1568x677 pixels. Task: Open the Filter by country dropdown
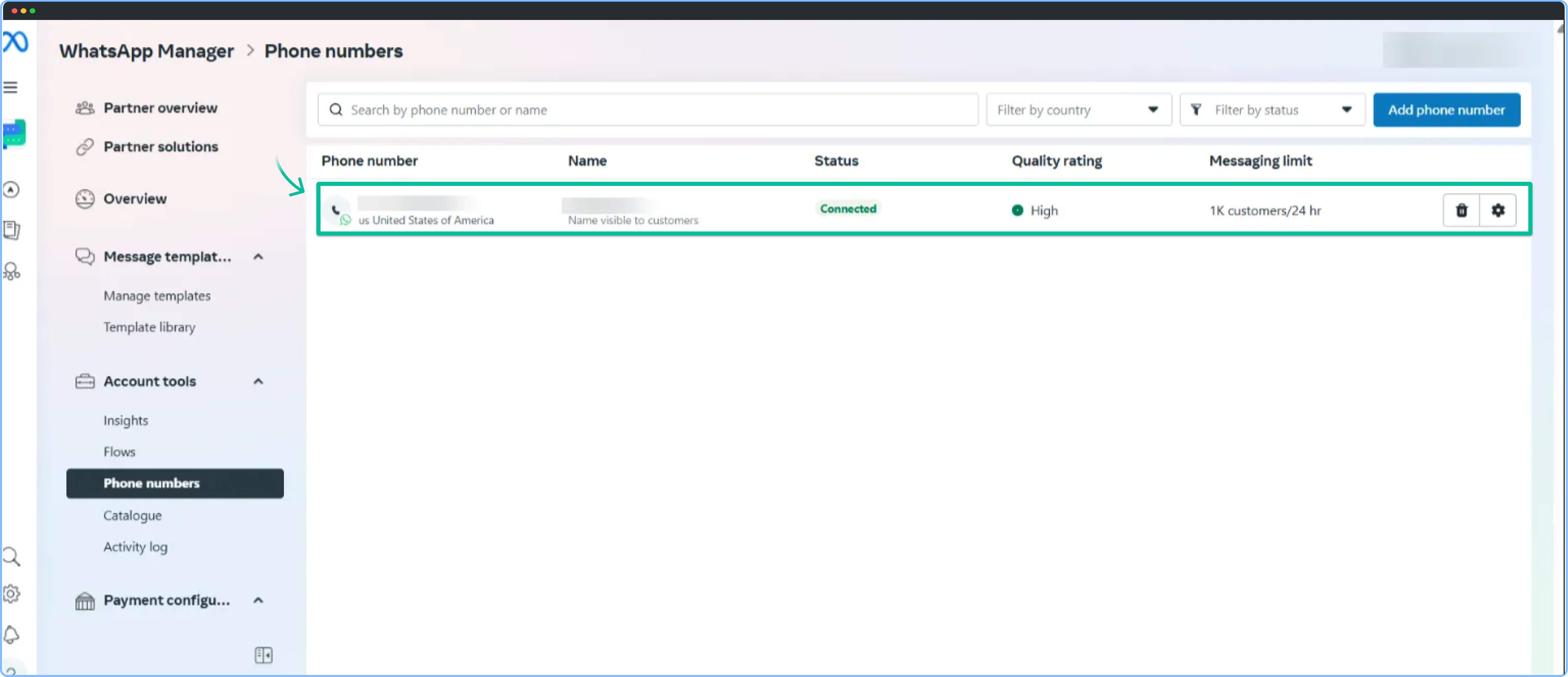[1079, 110]
